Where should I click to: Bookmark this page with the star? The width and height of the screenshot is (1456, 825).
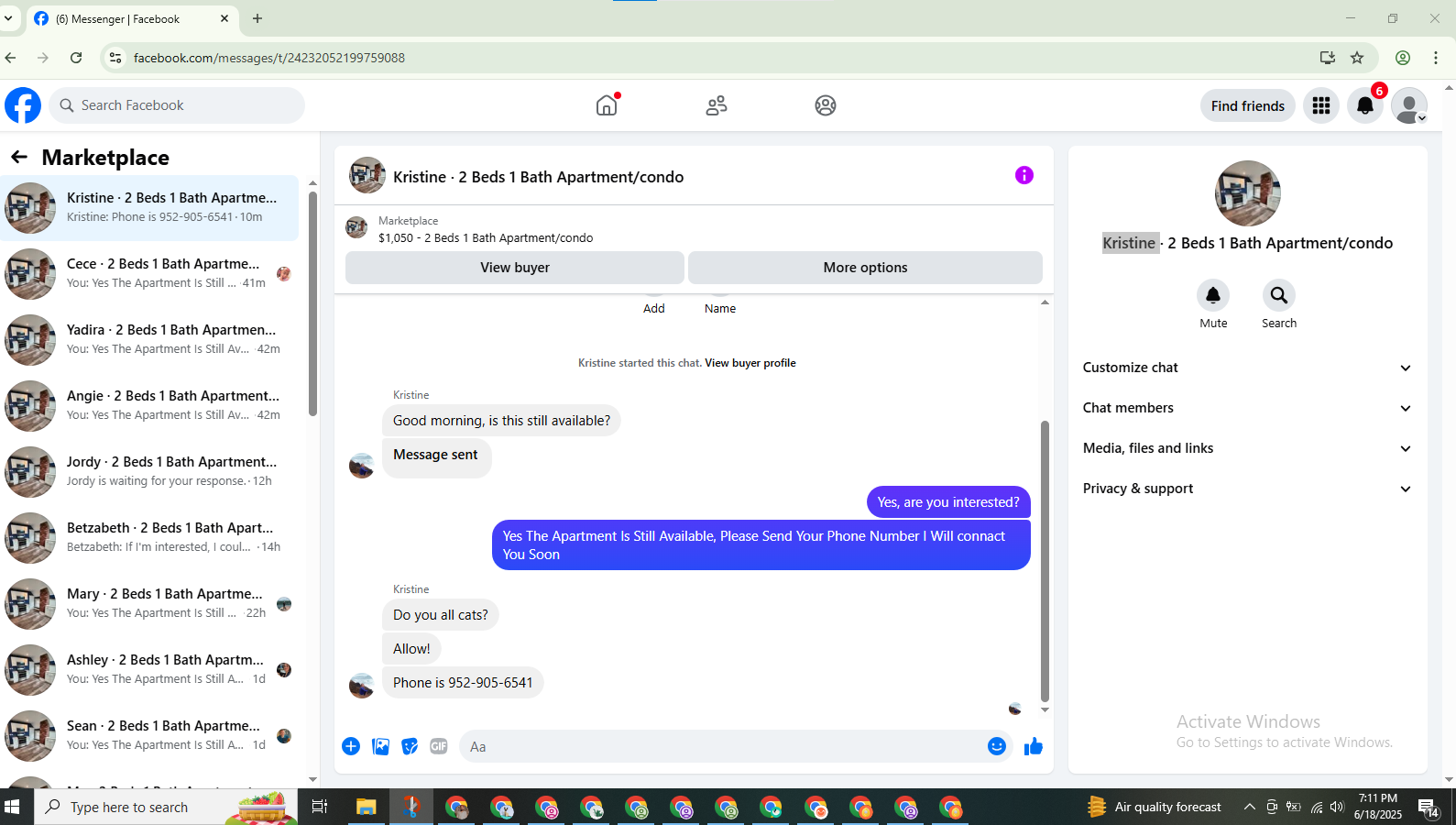[x=1357, y=58]
